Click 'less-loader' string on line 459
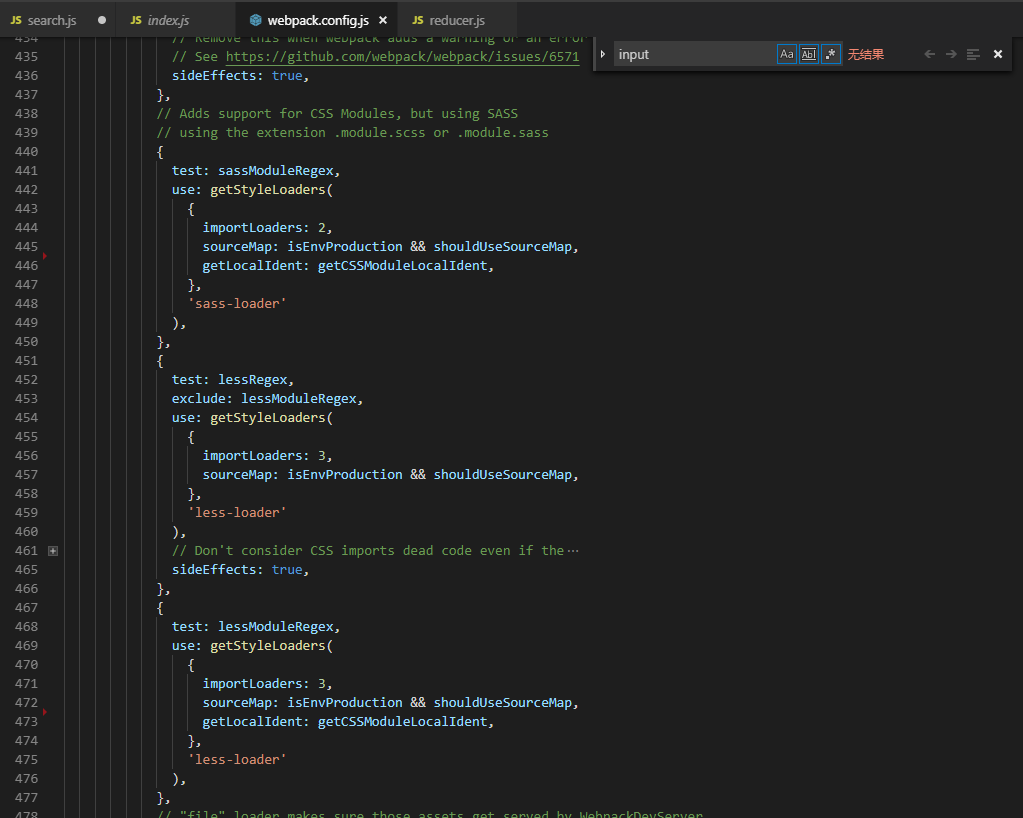The width and height of the screenshot is (1023, 818). click(x=237, y=513)
